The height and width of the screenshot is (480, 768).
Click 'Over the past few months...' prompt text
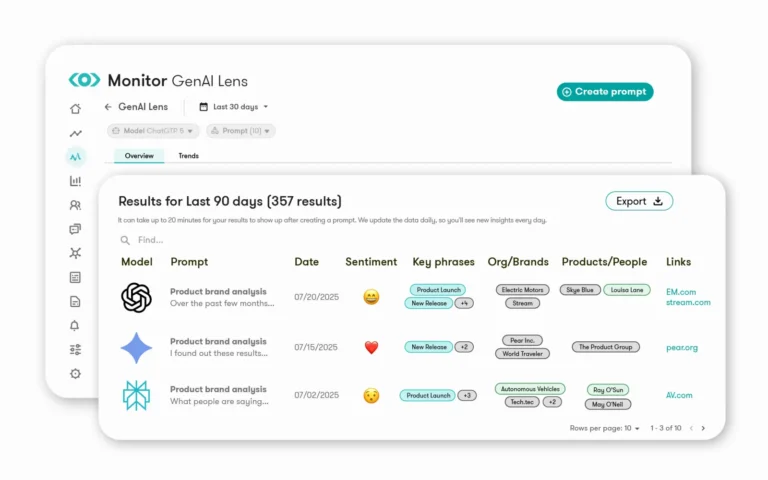222,303
